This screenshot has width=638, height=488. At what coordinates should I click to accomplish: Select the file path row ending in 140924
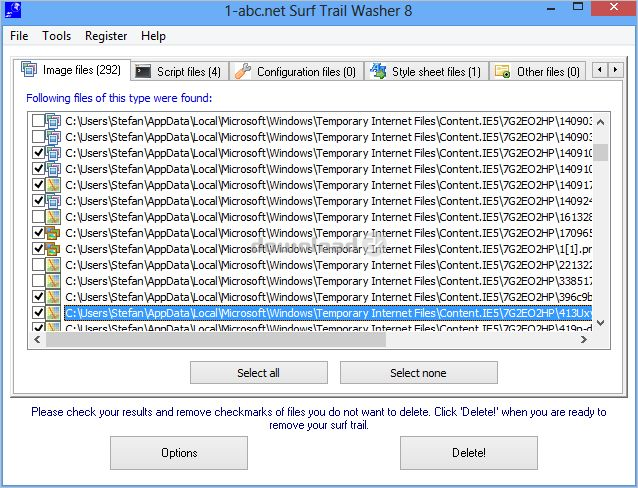(x=328, y=201)
